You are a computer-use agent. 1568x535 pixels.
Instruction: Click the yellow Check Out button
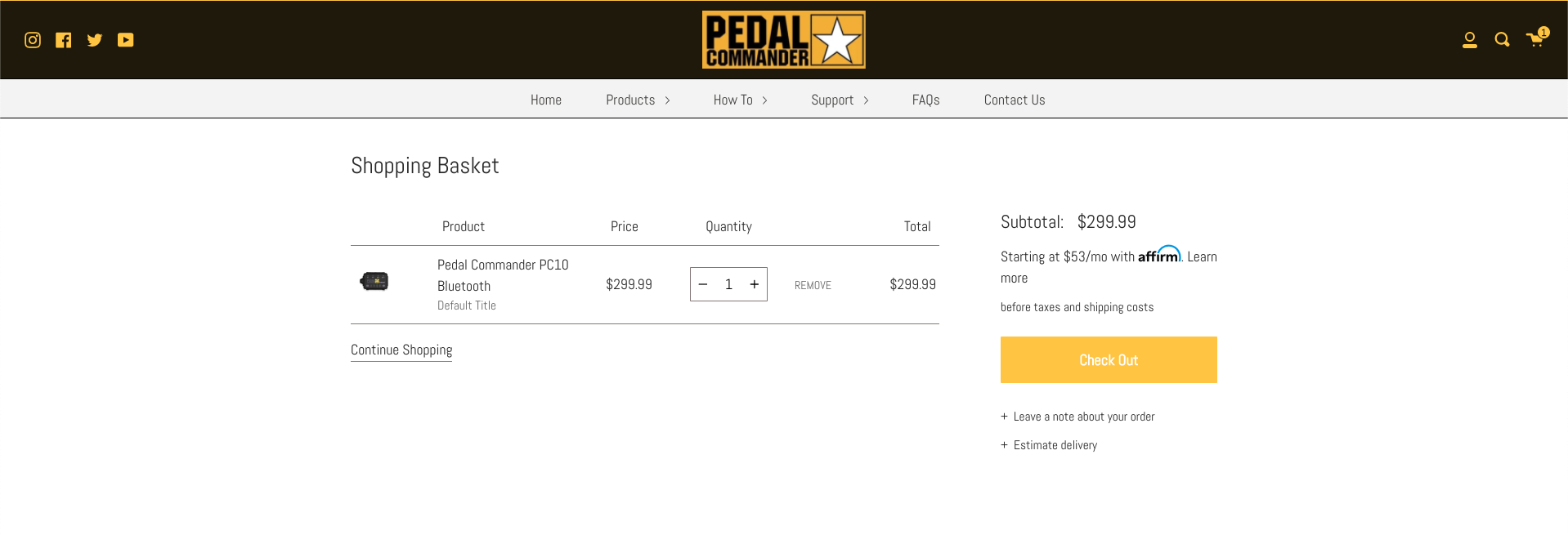click(1109, 360)
